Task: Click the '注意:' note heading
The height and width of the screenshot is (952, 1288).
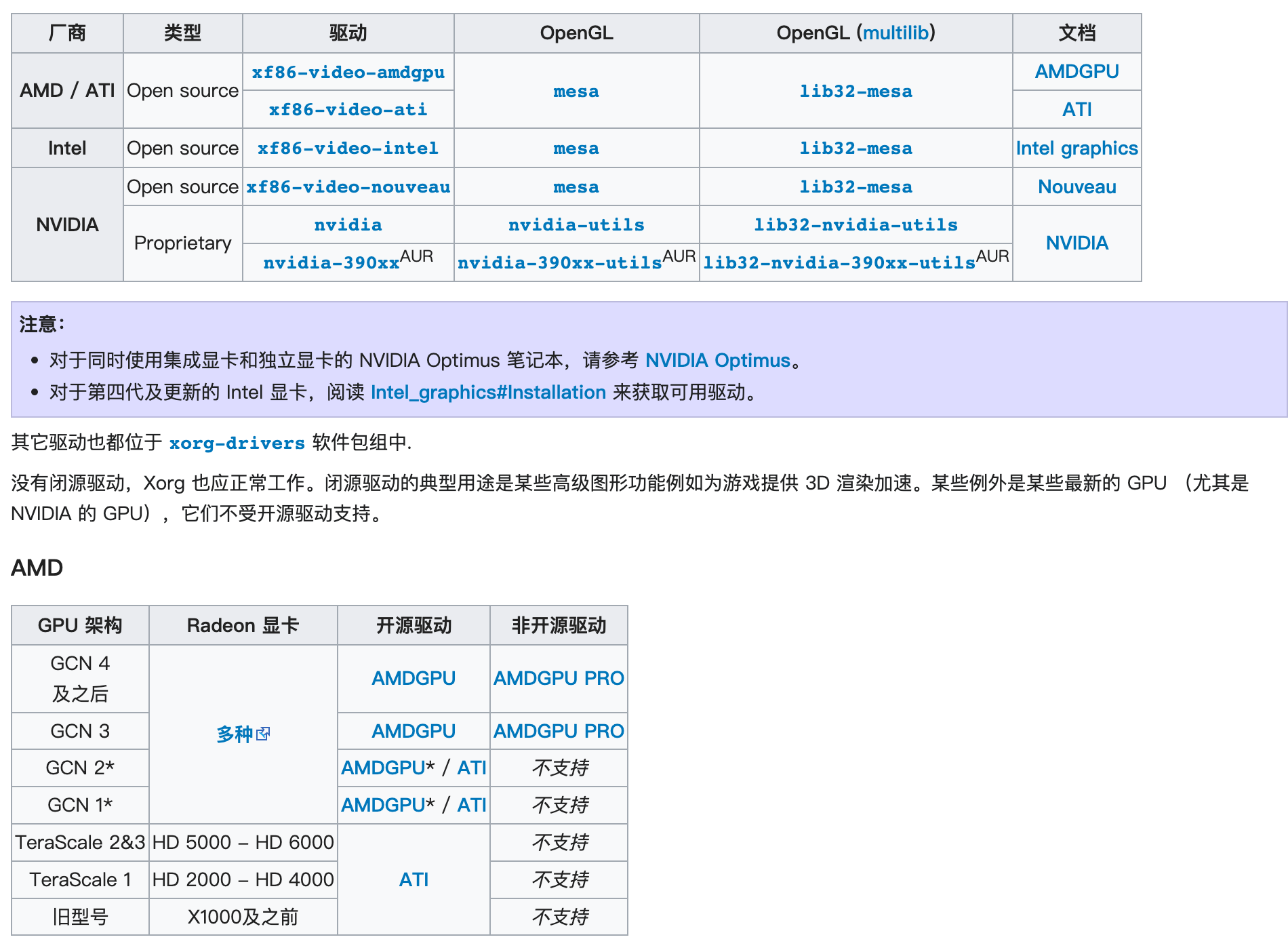Action: 42,324
